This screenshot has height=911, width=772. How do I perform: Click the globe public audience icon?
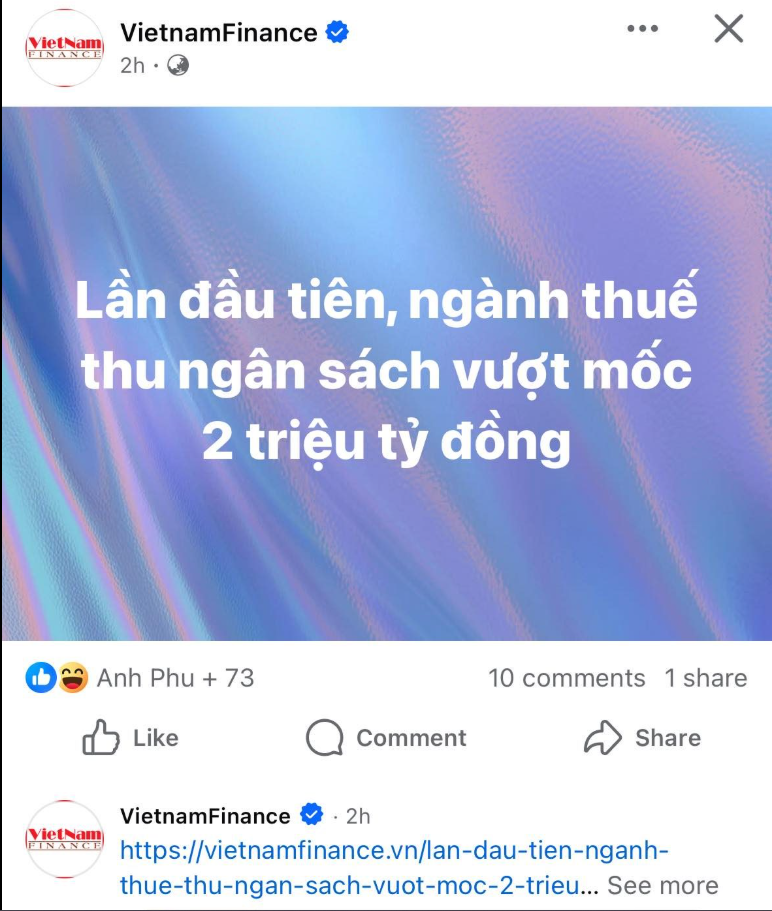point(178,66)
